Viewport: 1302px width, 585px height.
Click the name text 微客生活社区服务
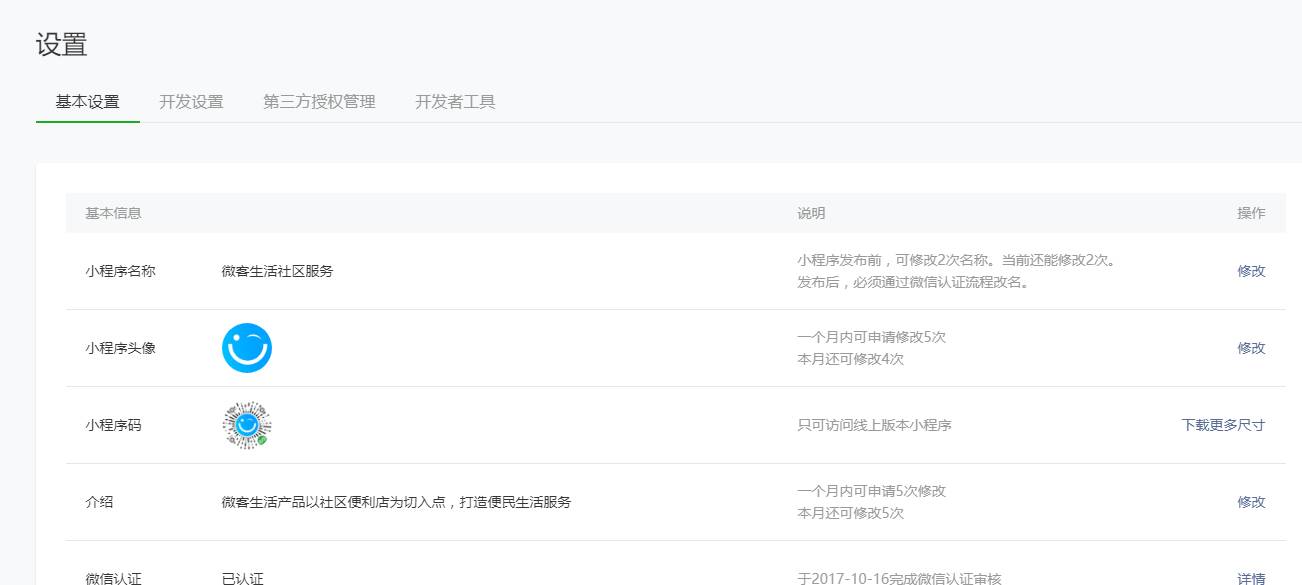(277, 271)
